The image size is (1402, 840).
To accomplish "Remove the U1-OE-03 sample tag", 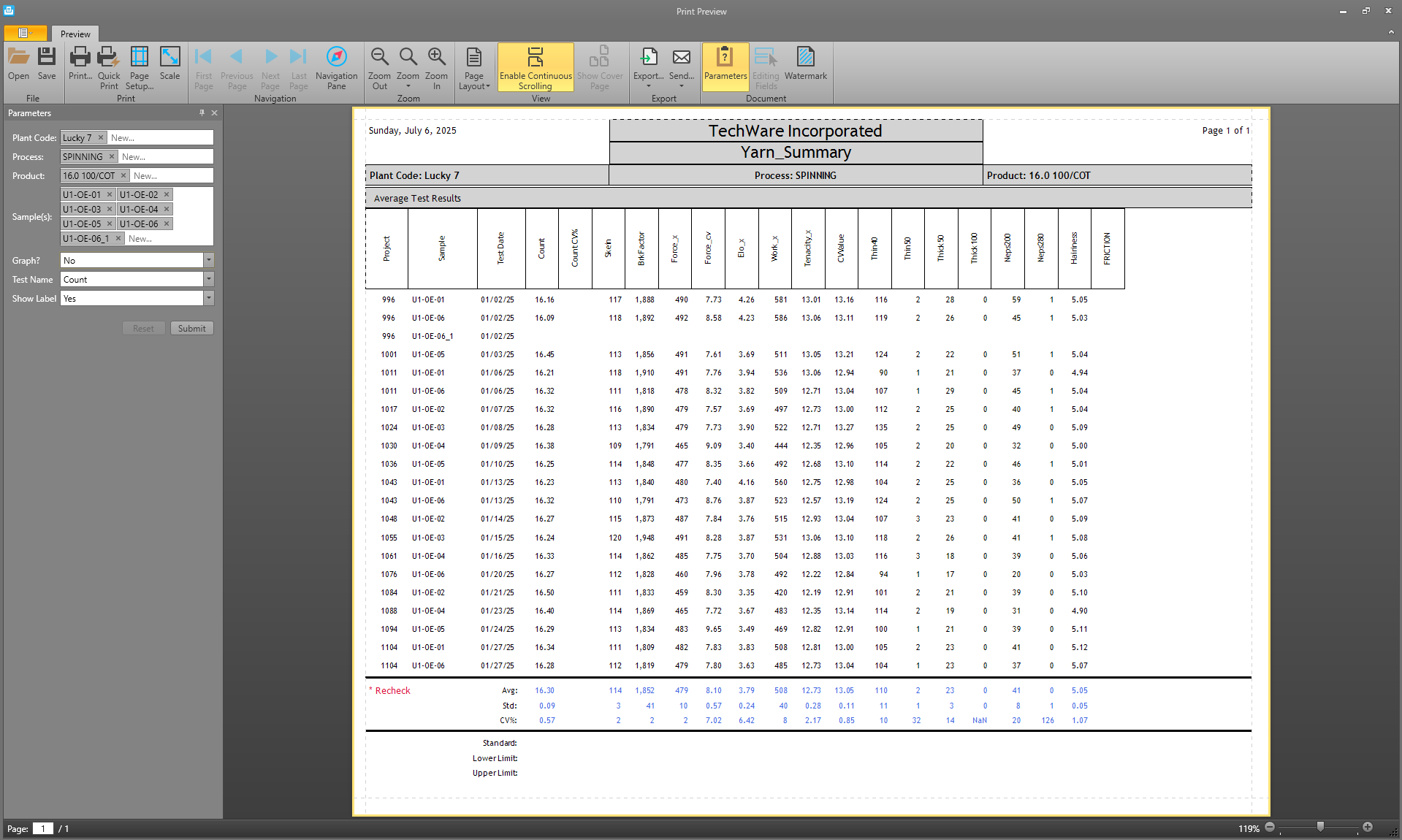I will point(110,210).
